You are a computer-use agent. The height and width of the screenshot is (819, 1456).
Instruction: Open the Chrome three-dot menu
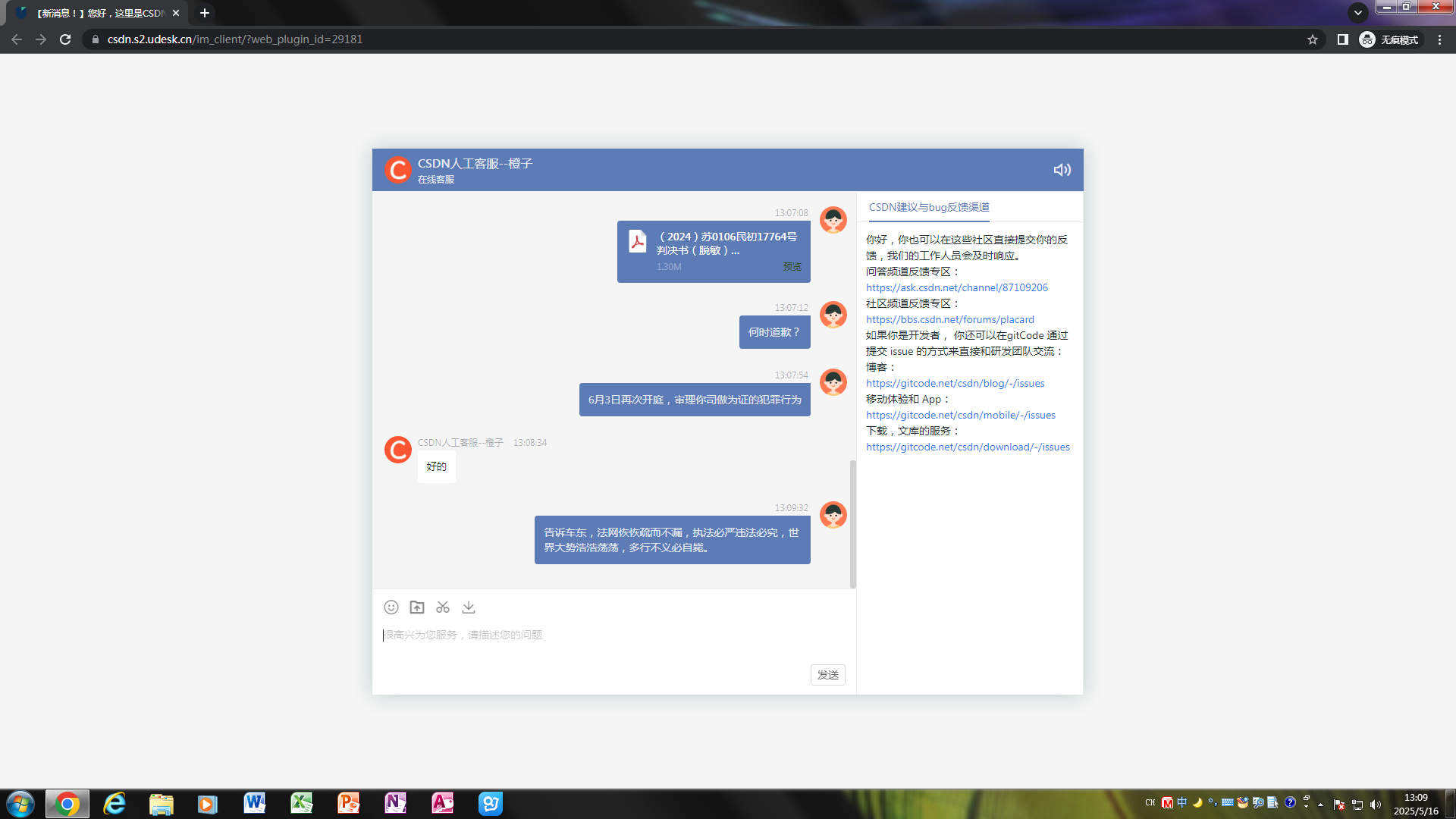click(x=1439, y=39)
